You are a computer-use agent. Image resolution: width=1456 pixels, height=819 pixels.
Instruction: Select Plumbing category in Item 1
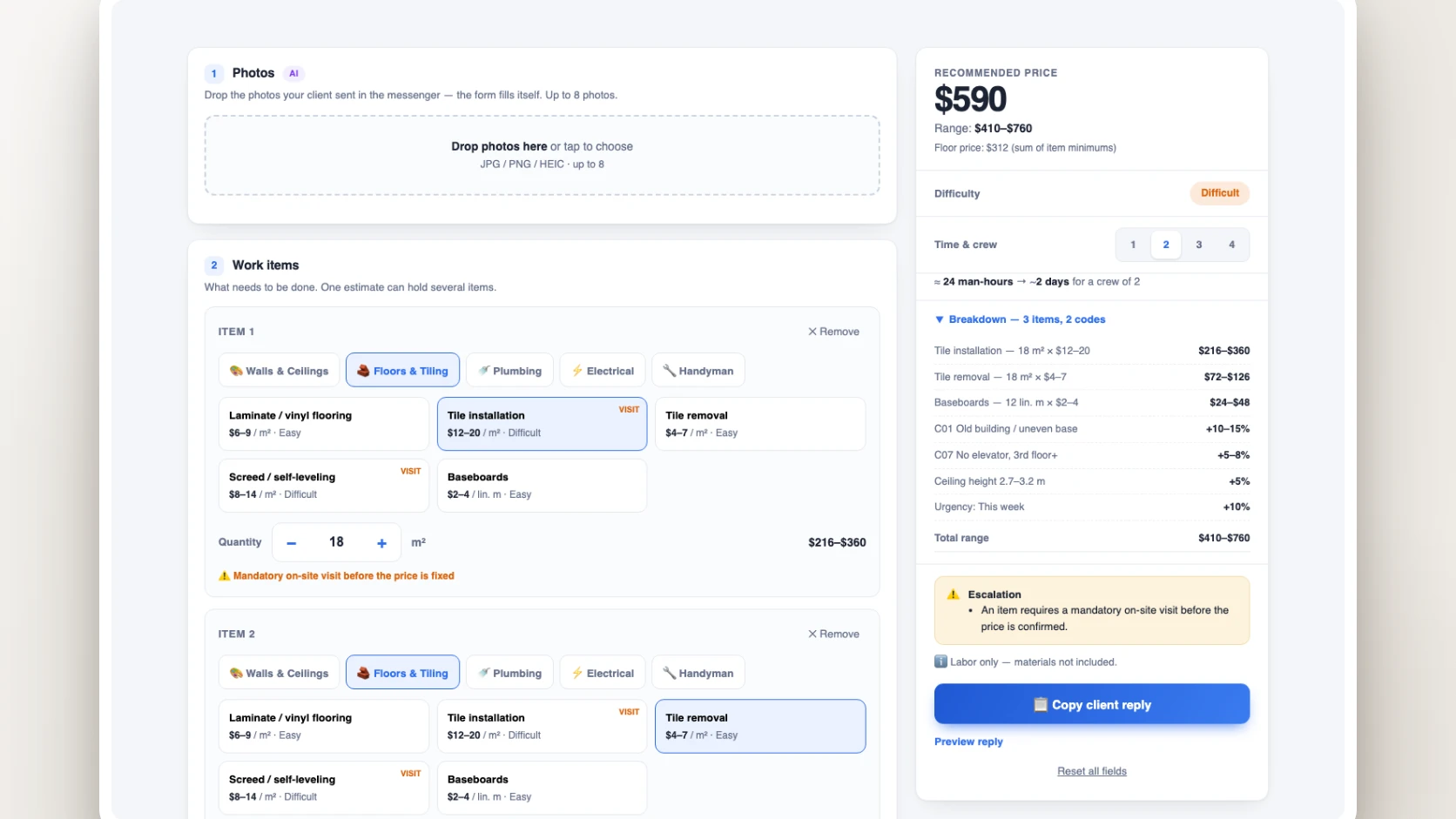coord(509,371)
